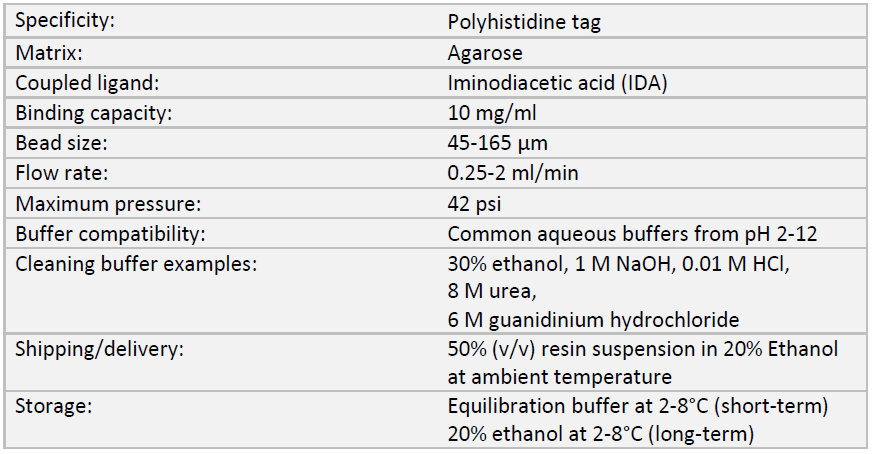Click the "Agarose" value cell
Image resolution: width=875 pixels, height=454 pixels.
[485, 52]
